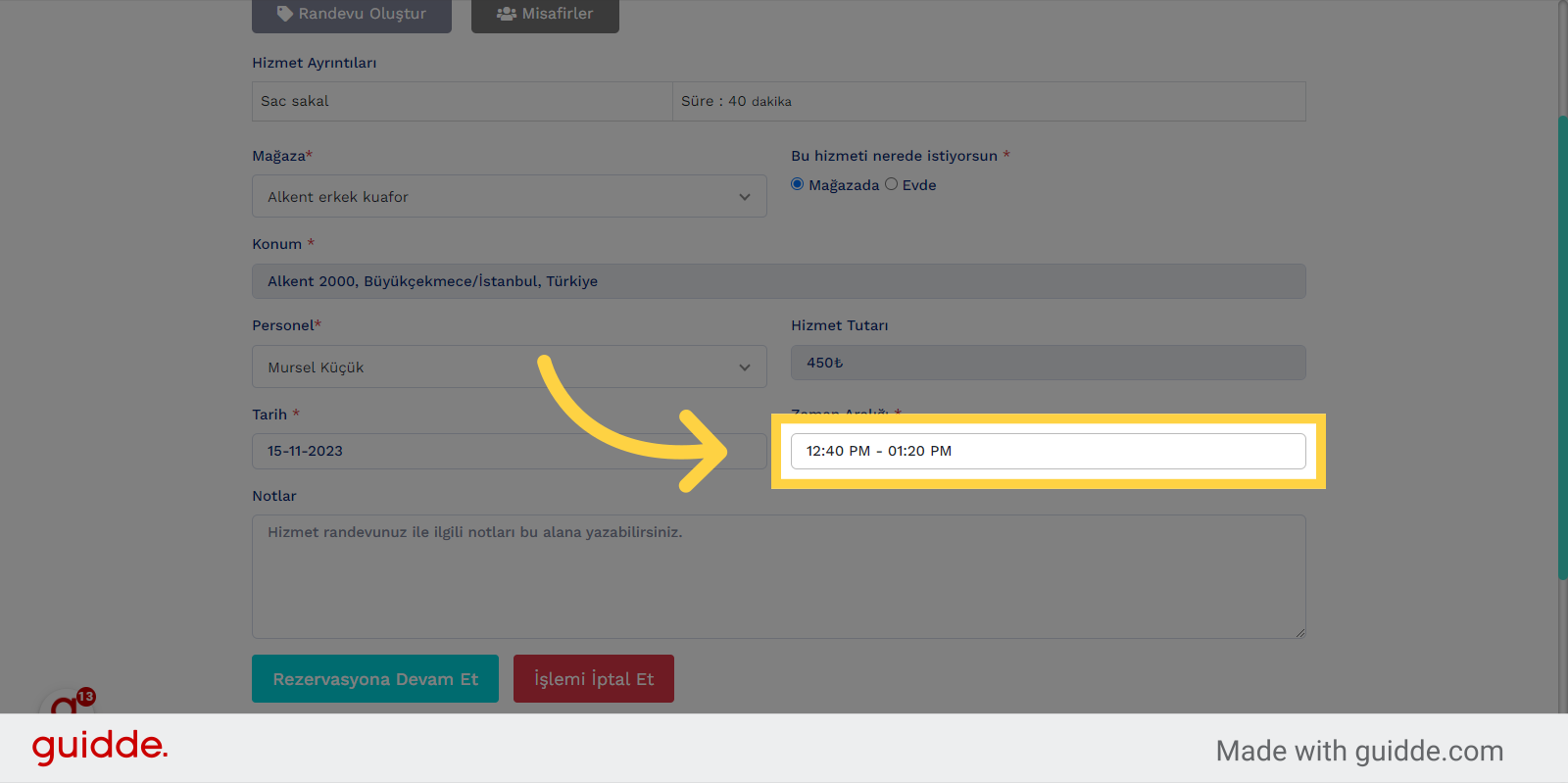Select the Evde radio option
Viewport: 1568px width, 783px height.
pos(891,184)
